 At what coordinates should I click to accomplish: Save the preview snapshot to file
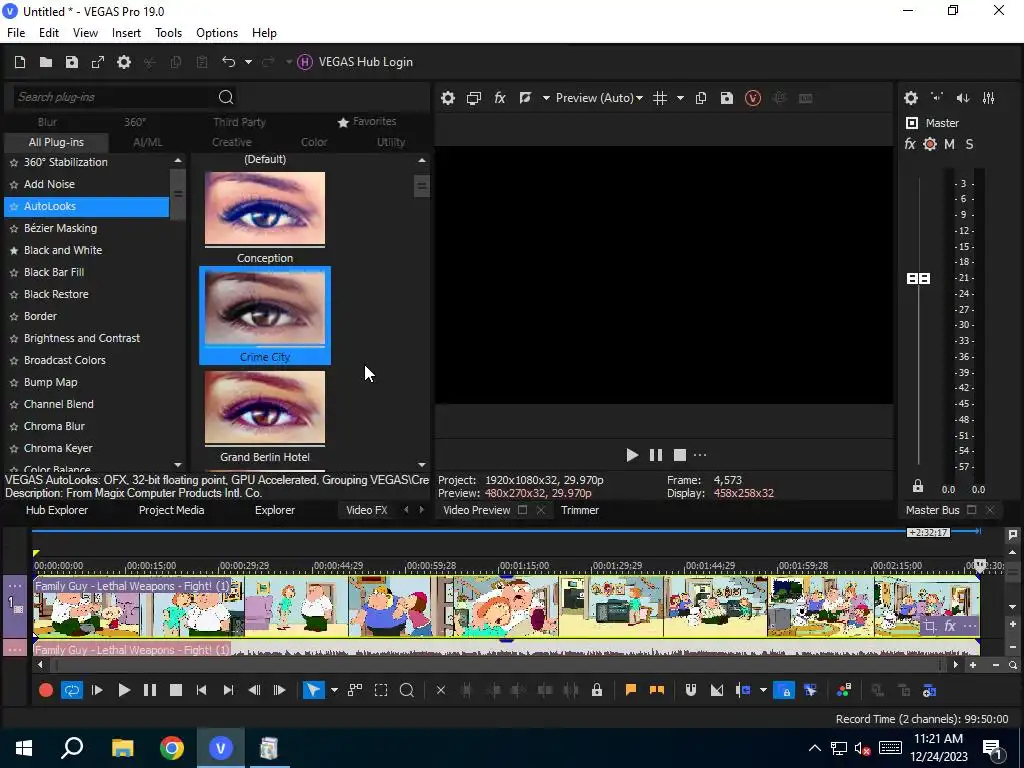point(727,98)
